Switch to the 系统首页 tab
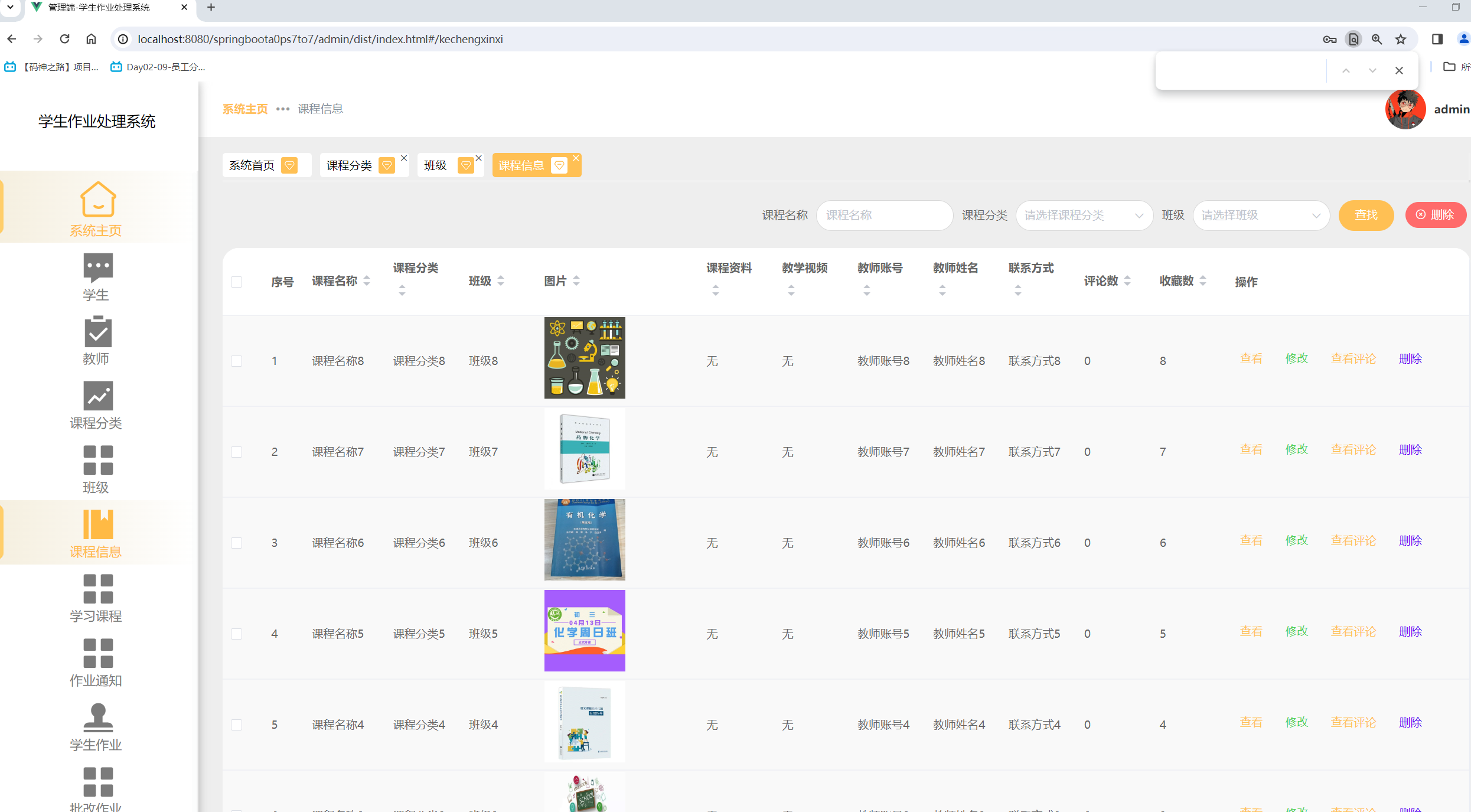1471x812 pixels. click(252, 165)
